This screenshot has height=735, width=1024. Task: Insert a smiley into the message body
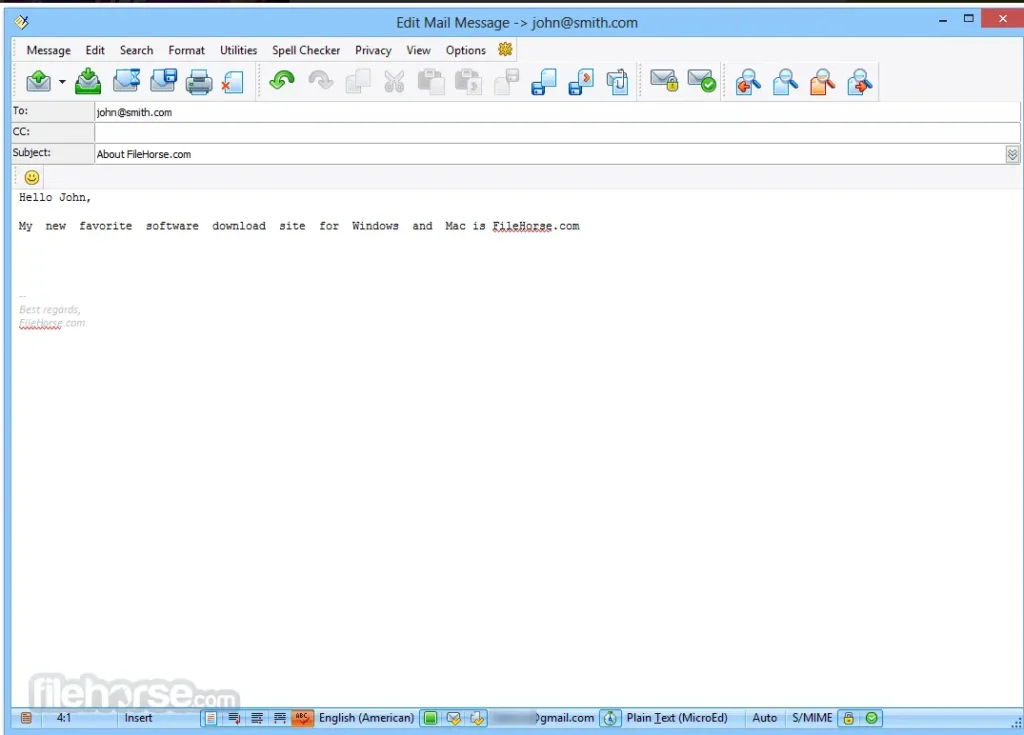[30, 177]
